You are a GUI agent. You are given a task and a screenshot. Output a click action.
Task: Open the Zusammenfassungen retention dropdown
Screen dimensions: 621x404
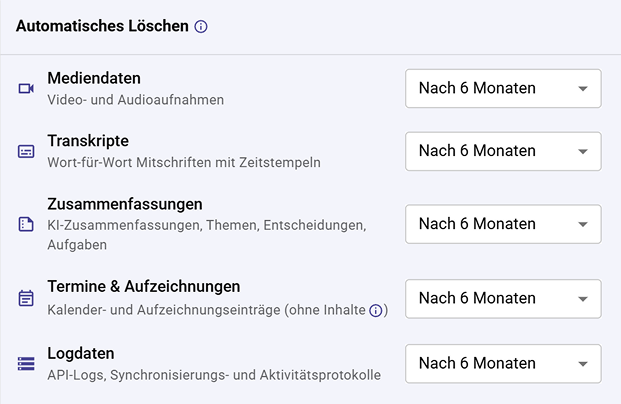502,224
